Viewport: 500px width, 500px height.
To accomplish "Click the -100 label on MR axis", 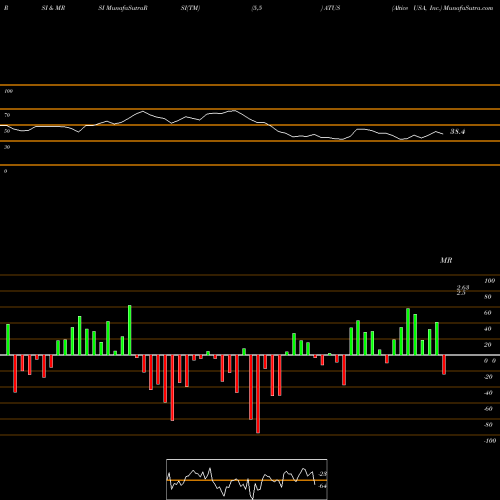I will point(490,441).
